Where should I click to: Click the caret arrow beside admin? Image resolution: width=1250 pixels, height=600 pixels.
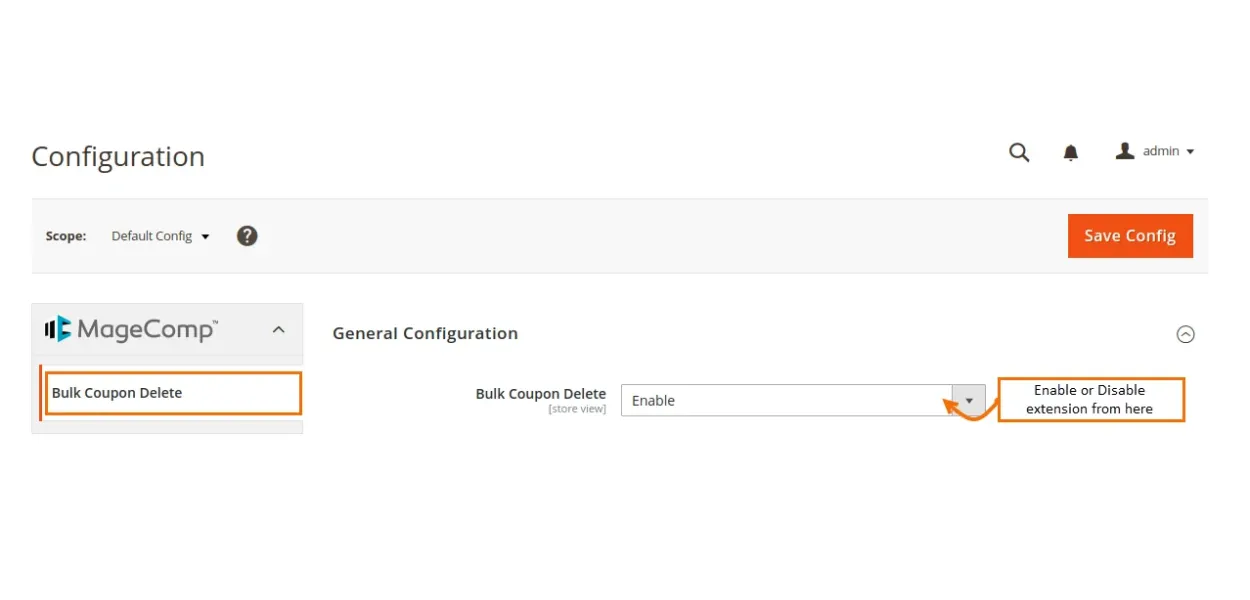[1190, 152]
